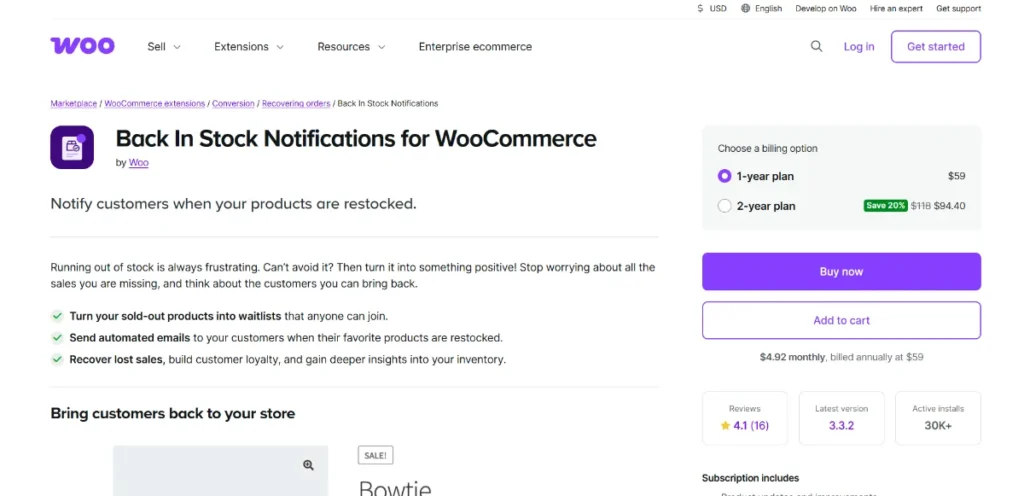Expand the Resources dropdown menu
The width and height of the screenshot is (1024, 496).
(351, 46)
